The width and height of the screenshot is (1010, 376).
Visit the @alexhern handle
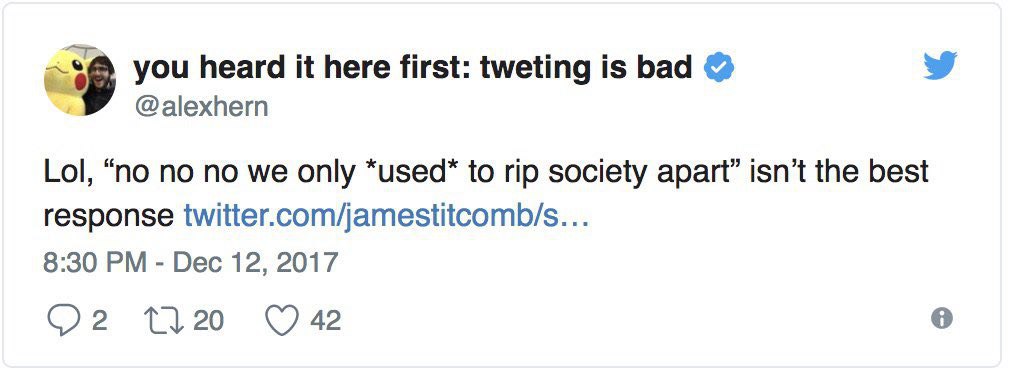[x=200, y=106]
